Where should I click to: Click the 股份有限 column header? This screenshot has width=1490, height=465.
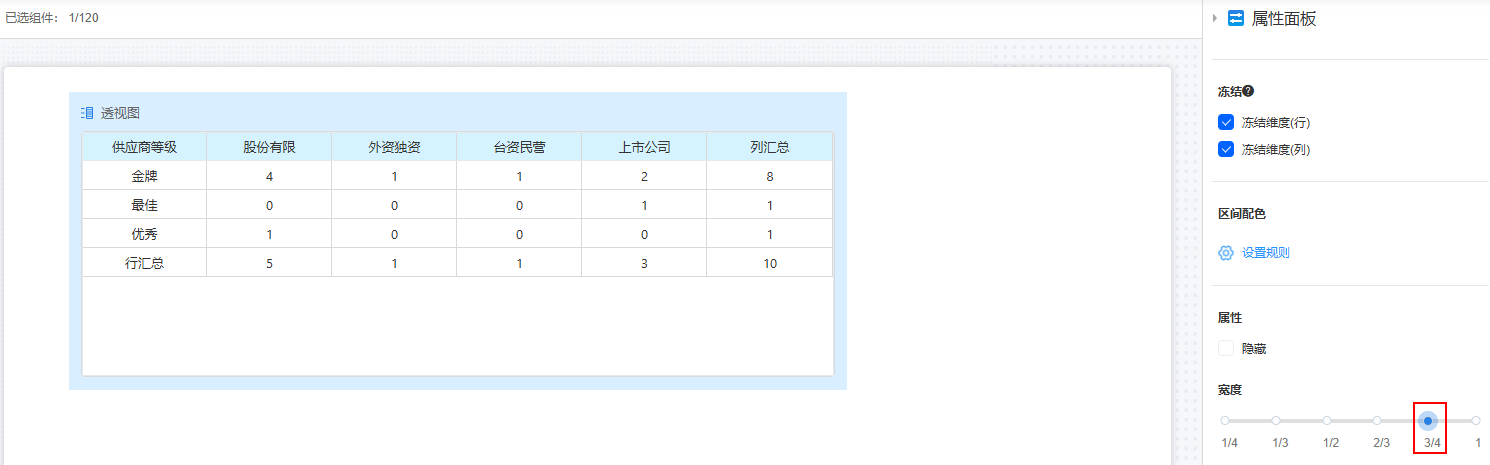269,147
